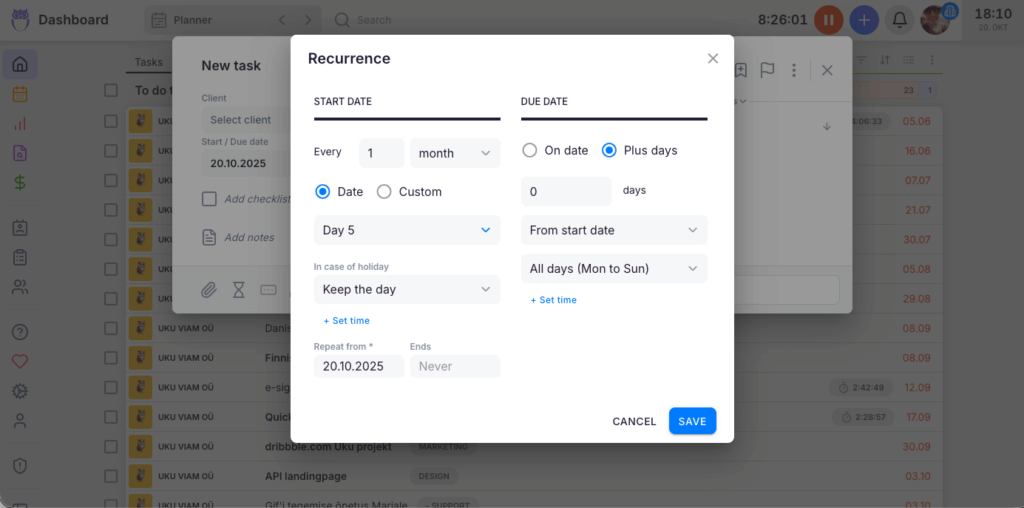Select the Custom radio option
This screenshot has width=1024, height=508.
point(384,192)
